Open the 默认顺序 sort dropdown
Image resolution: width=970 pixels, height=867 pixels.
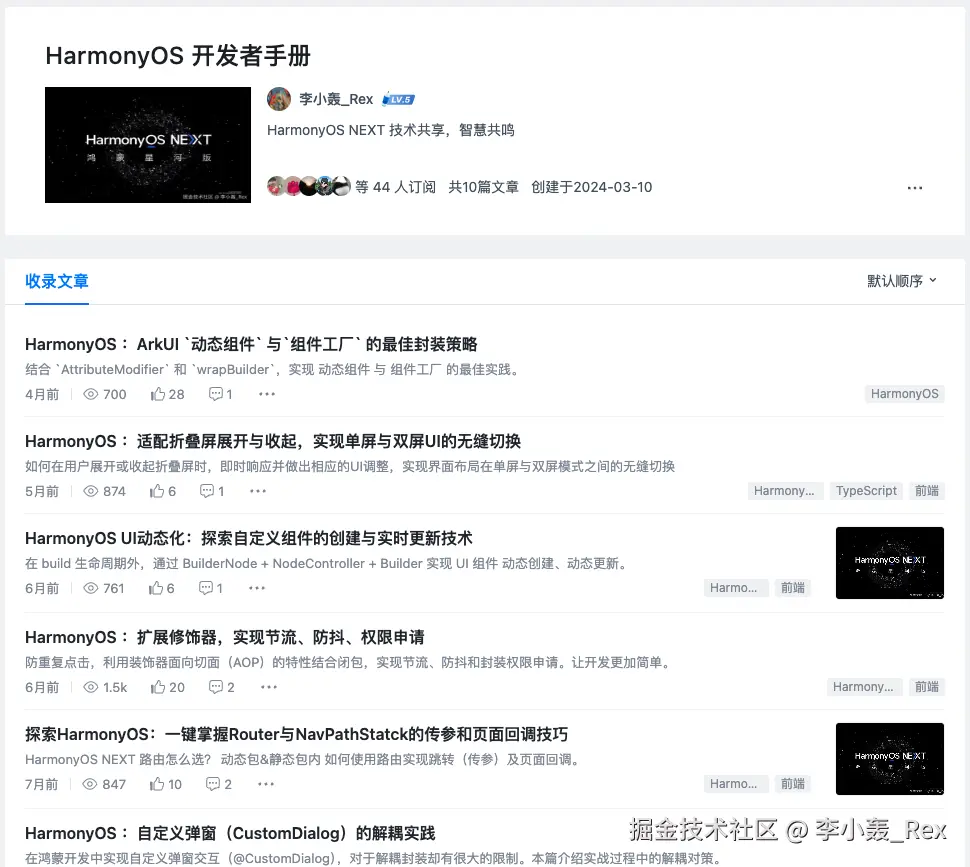pos(901,281)
